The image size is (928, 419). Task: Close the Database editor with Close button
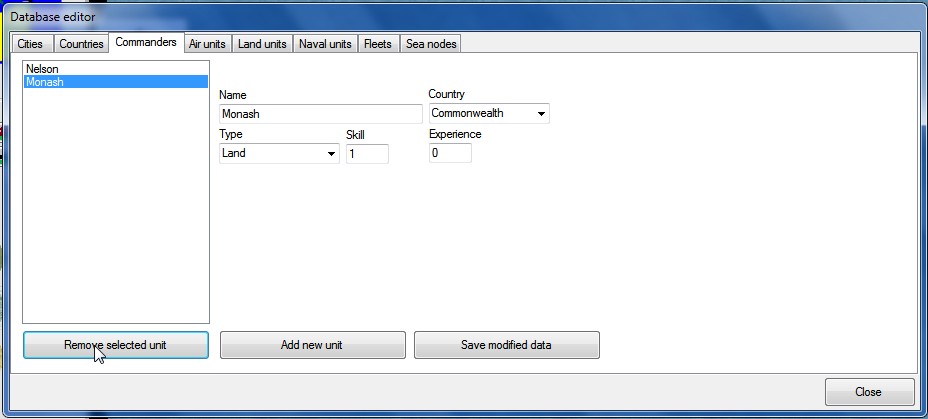(869, 392)
